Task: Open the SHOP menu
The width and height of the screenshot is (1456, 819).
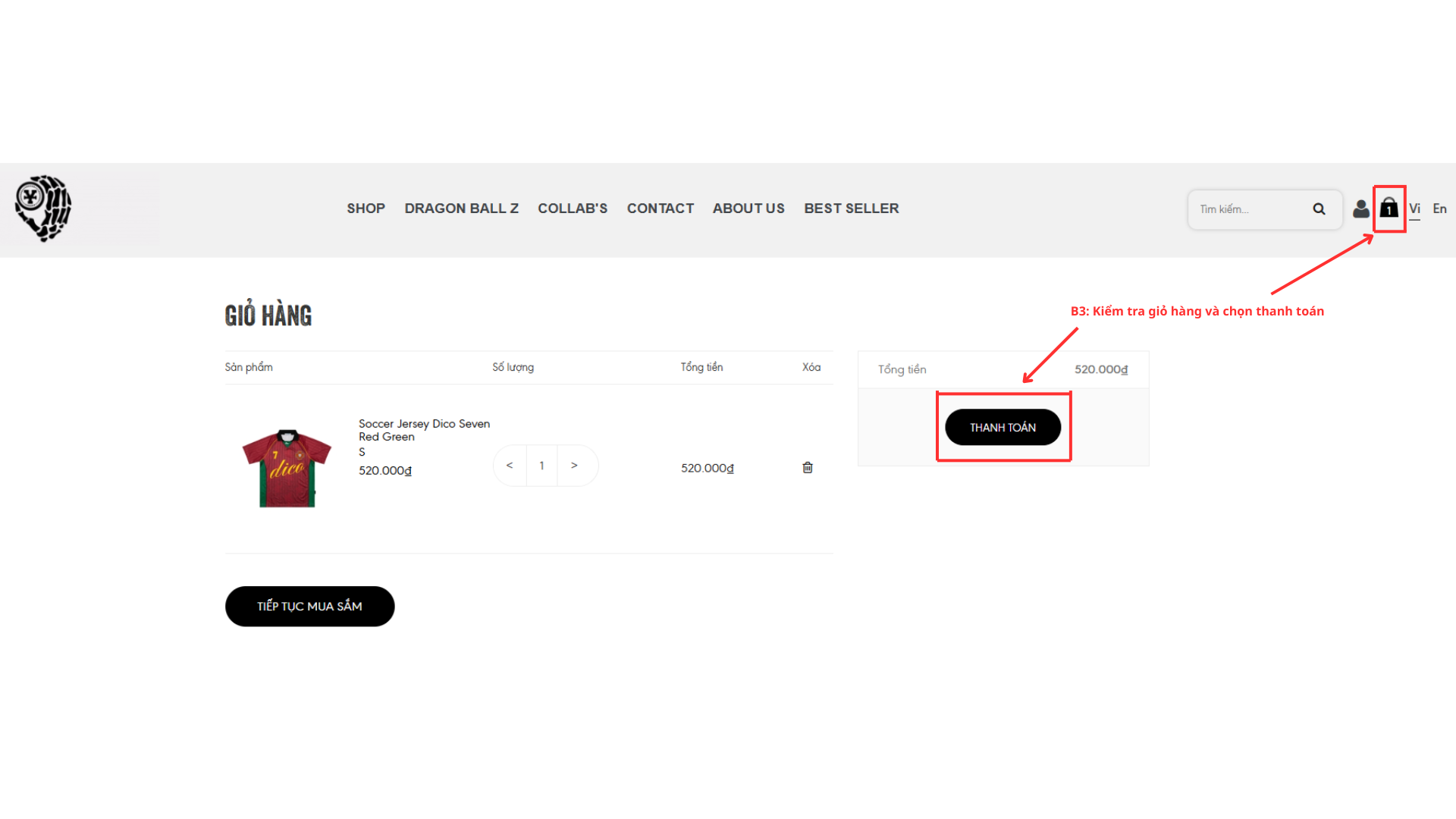Action: [x=366, y=209]
